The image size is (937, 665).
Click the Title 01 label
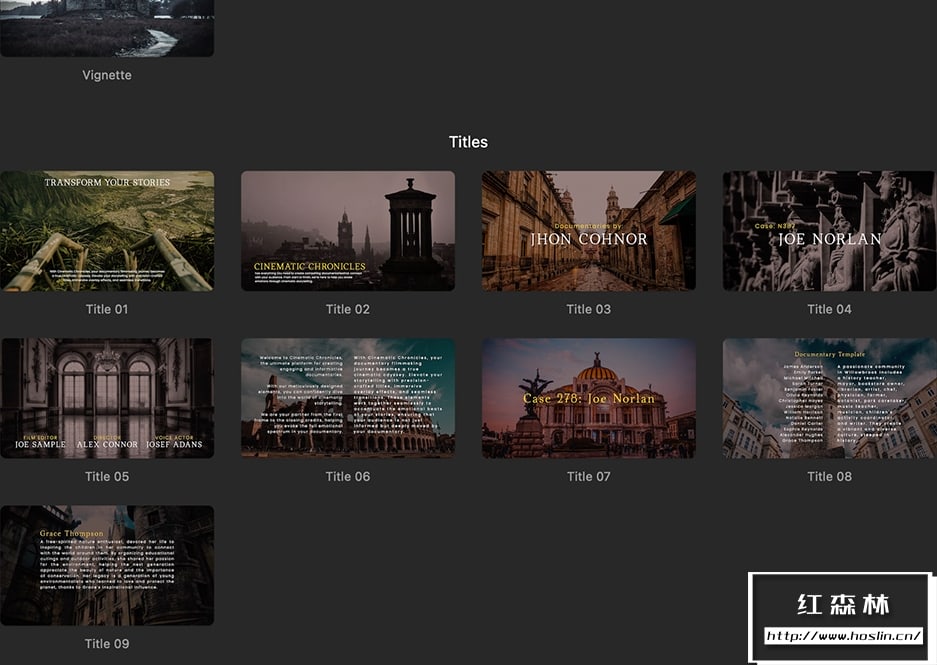coord(107,309)
